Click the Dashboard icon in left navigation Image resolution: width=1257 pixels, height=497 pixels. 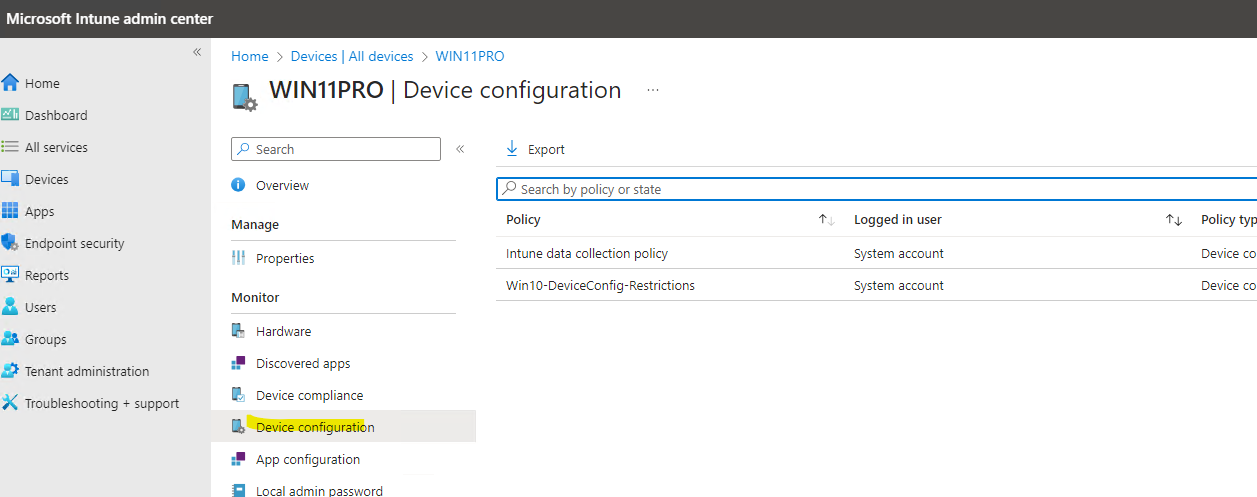pyautogui.click(x=10, y=115)
